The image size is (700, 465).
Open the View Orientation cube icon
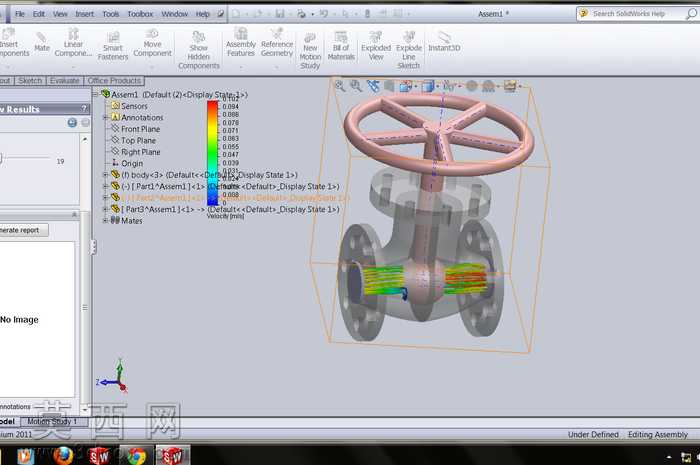click(406, 86)
